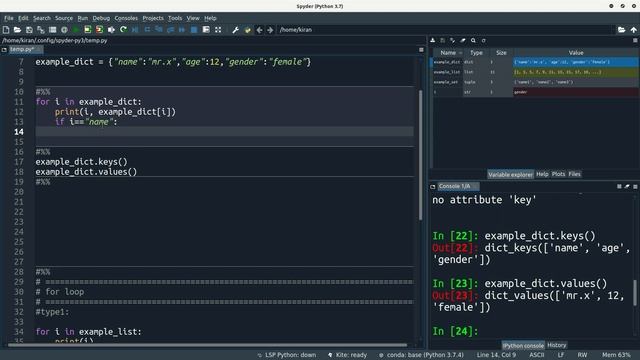Run current cell and advance
The image size is (640, 360).
pos(99,30)
